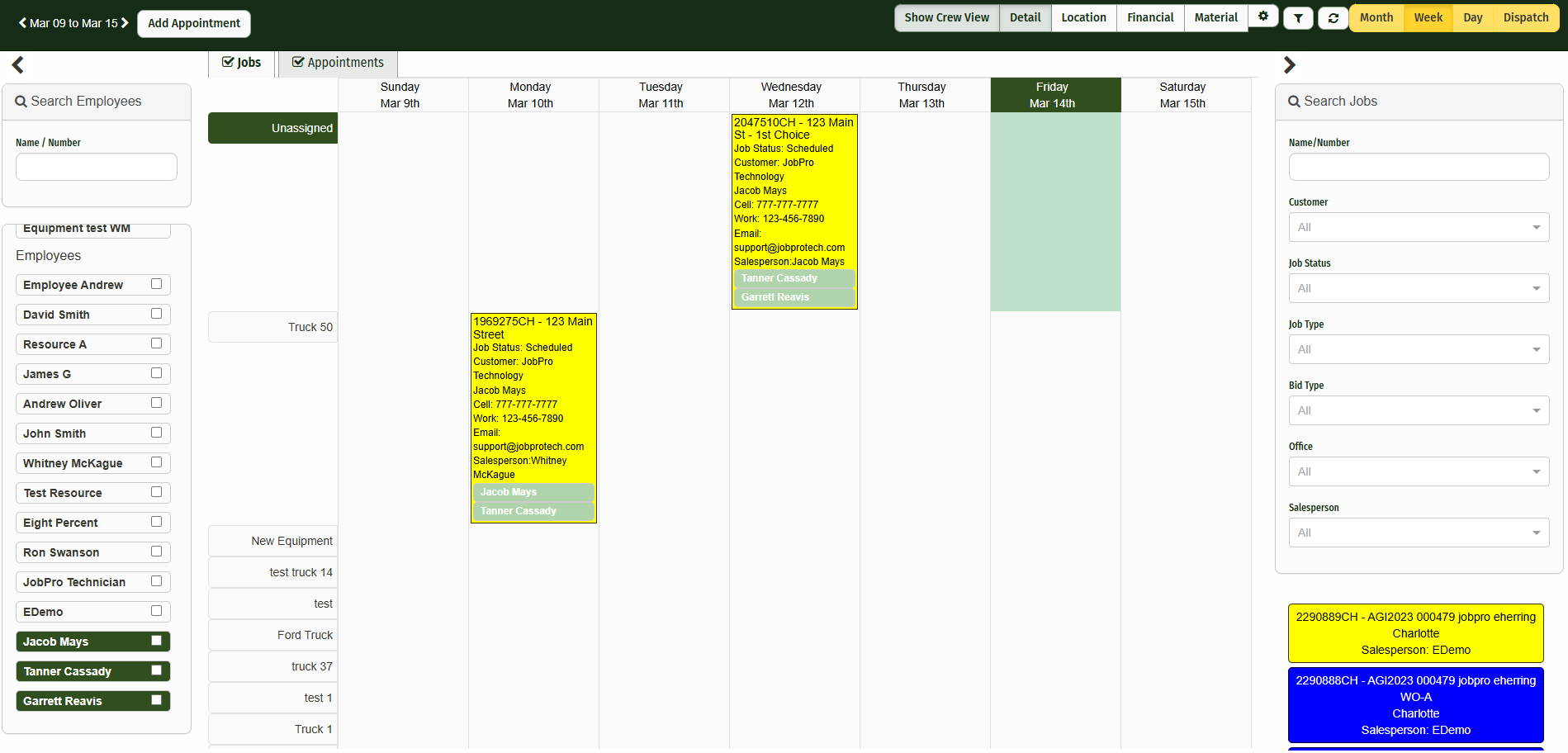Click the refresh calendar icon
This screenshot has width=1568, height=753.
1333,18
